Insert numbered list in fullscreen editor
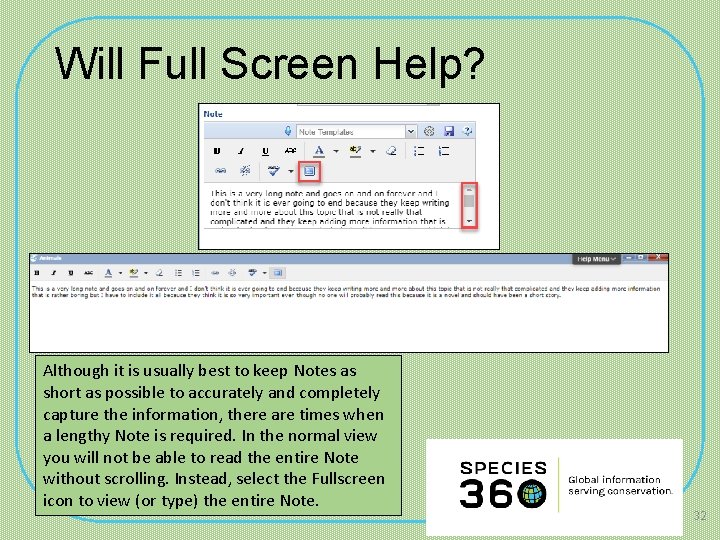 tap(196, 273)
